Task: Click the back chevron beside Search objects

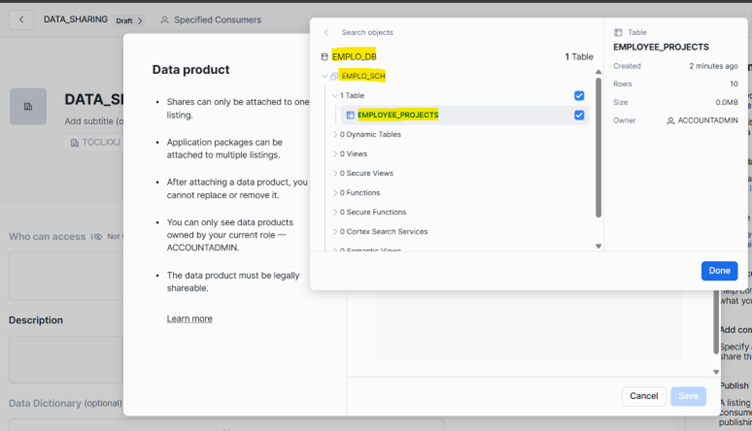Action: click(x=326, y=32)
